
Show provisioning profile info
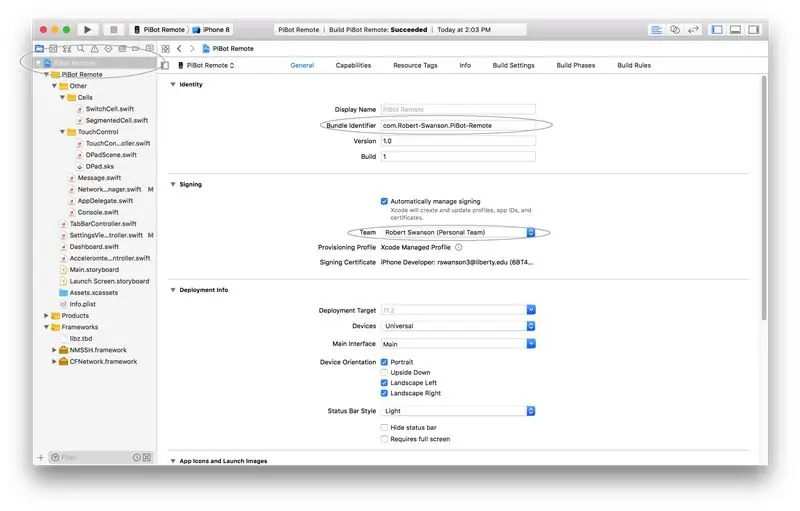coord(459,247)
